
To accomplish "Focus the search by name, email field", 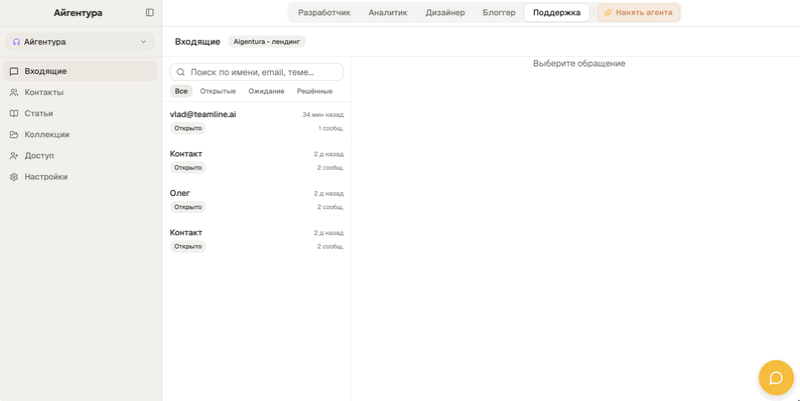I will click(257, 72).
